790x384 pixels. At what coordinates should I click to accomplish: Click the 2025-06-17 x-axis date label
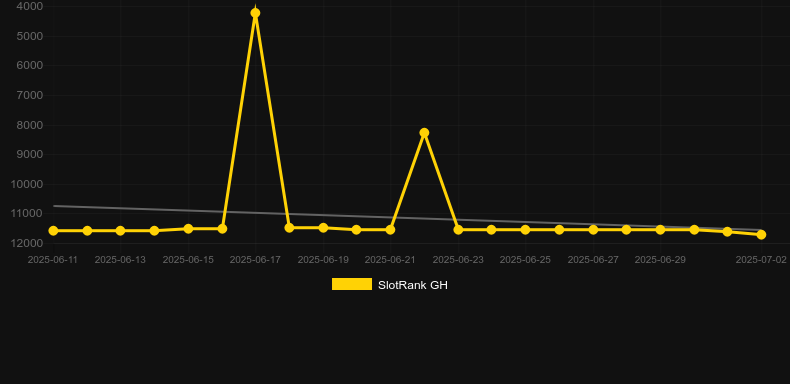(255, 260)
